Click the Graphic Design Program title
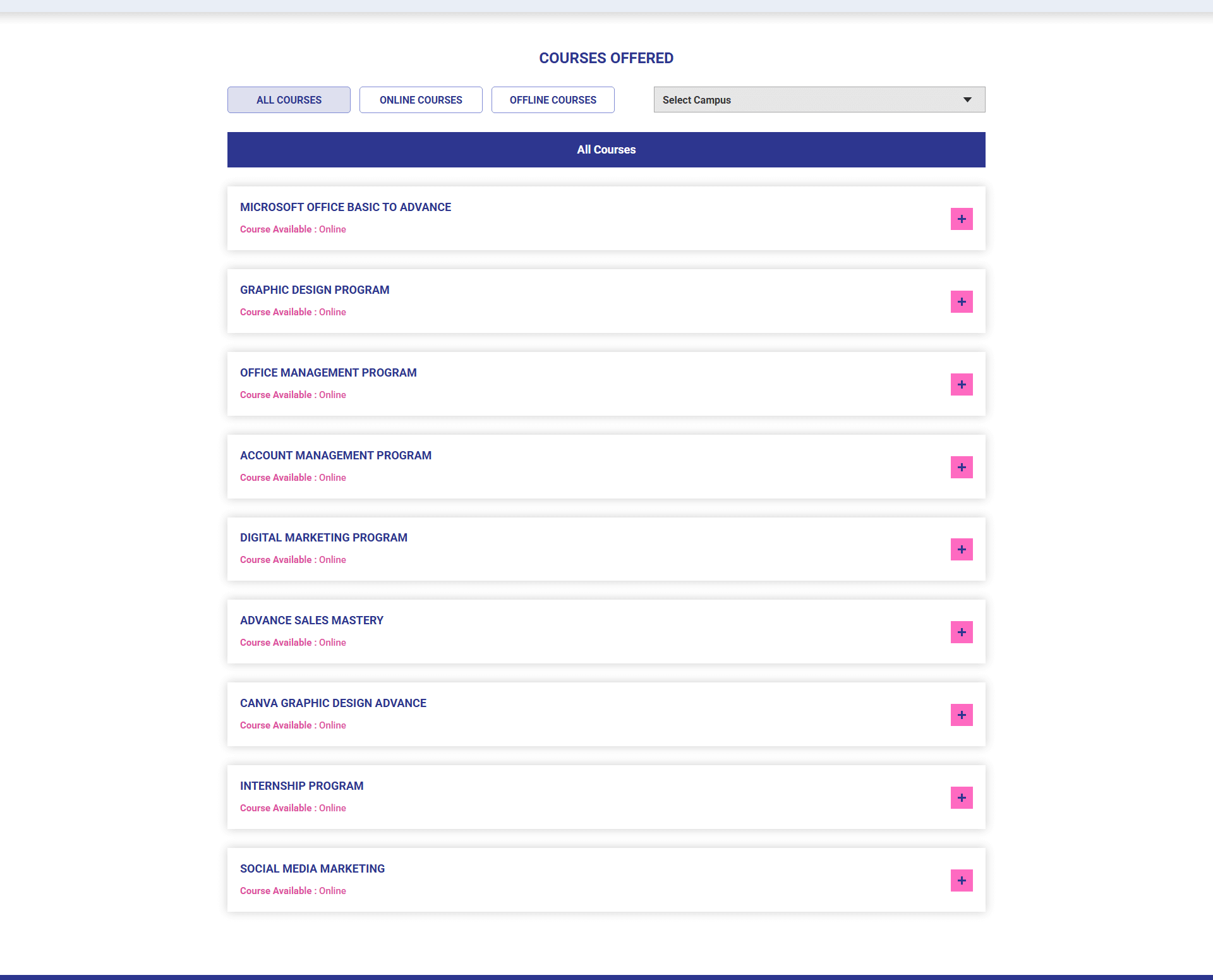 (314, 290)
